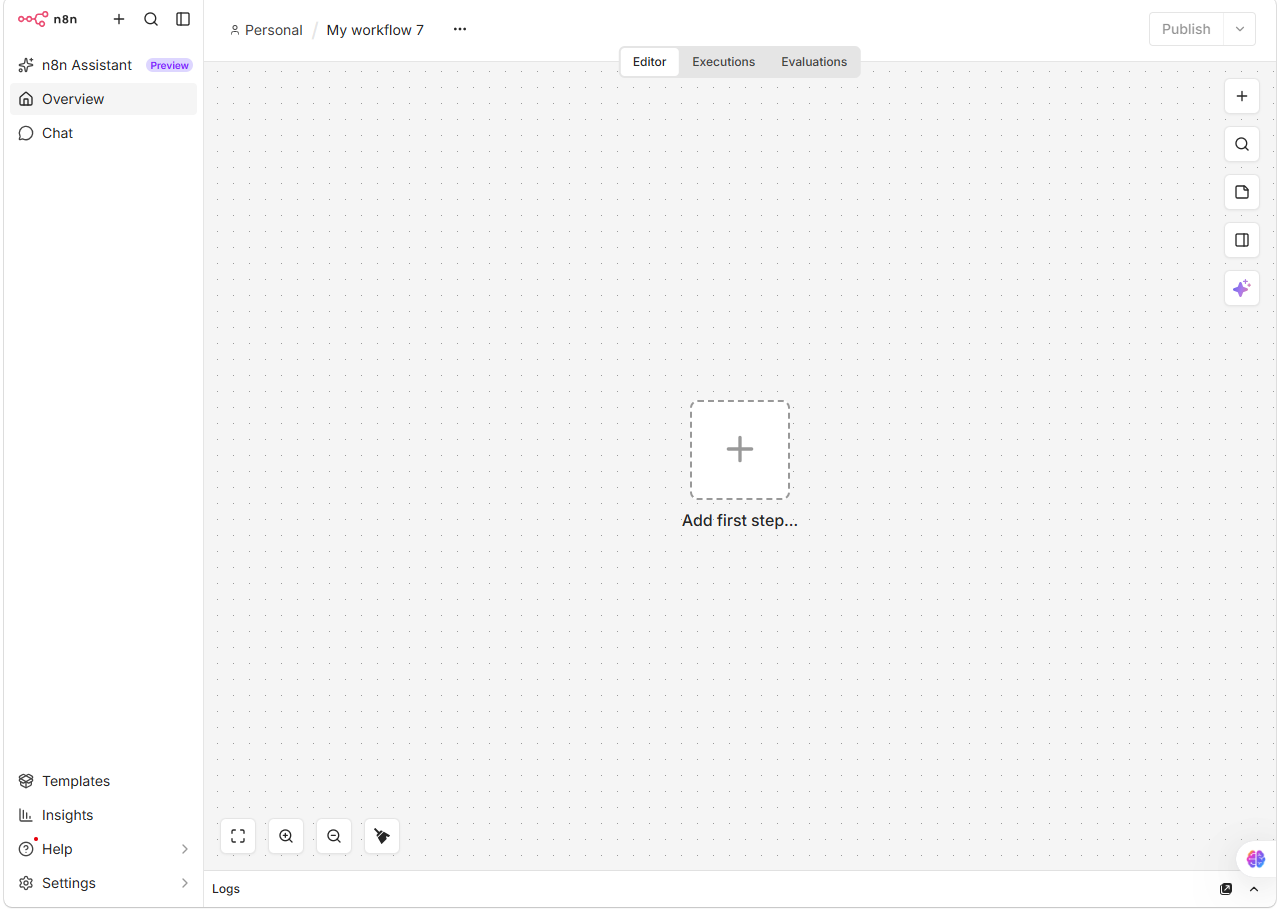Image resolution: width=1280 pixels, height=909 pixels.
Task: Collapse the left sidebar using the panel icon
Action: tap(183, 19)
